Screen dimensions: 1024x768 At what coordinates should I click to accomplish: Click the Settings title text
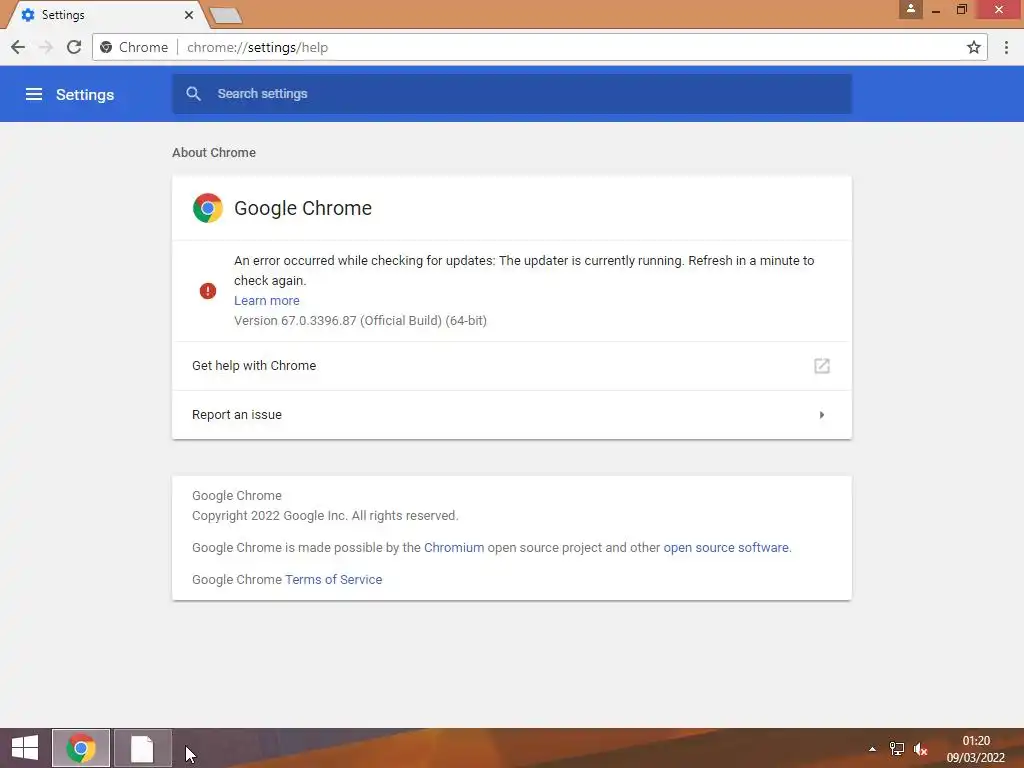(x=85, y=95)
